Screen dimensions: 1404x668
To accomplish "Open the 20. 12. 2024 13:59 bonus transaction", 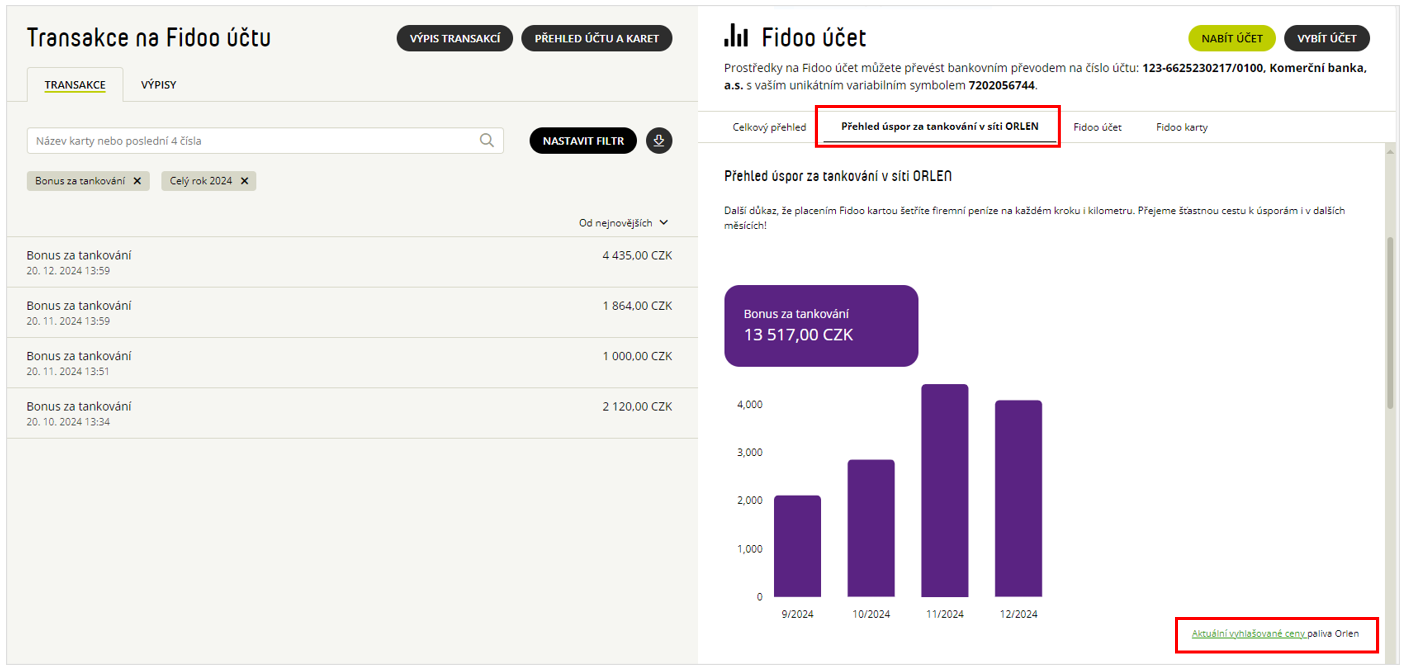I will coord(352,262).
